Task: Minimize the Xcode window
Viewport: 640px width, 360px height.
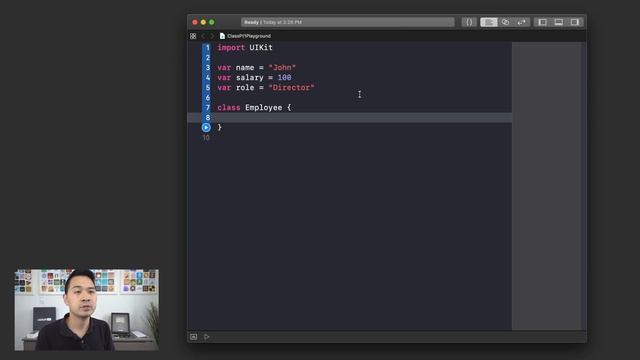Action: 203,22
